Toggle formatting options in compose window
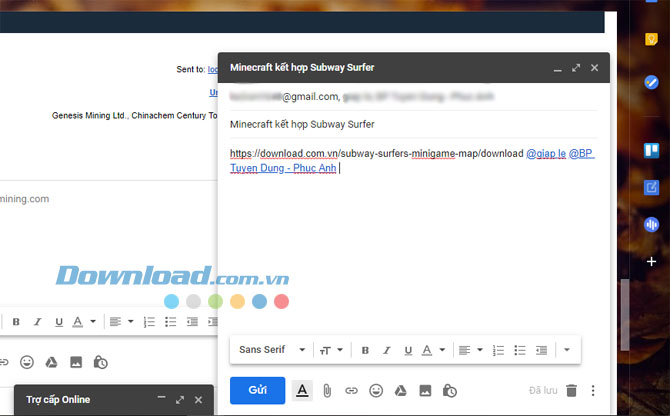The height and width of the screenshot is (416, 670). point(302,390)
